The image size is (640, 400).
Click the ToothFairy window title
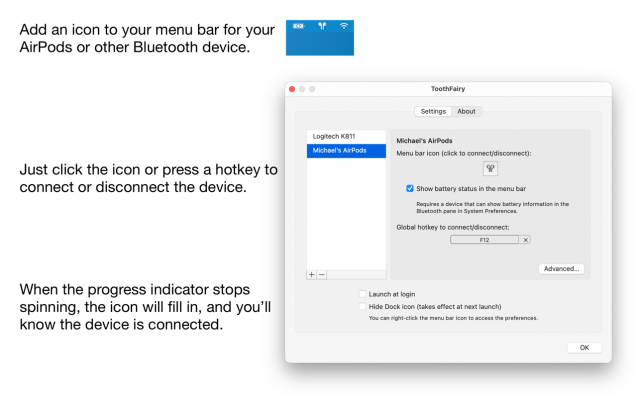448,89
